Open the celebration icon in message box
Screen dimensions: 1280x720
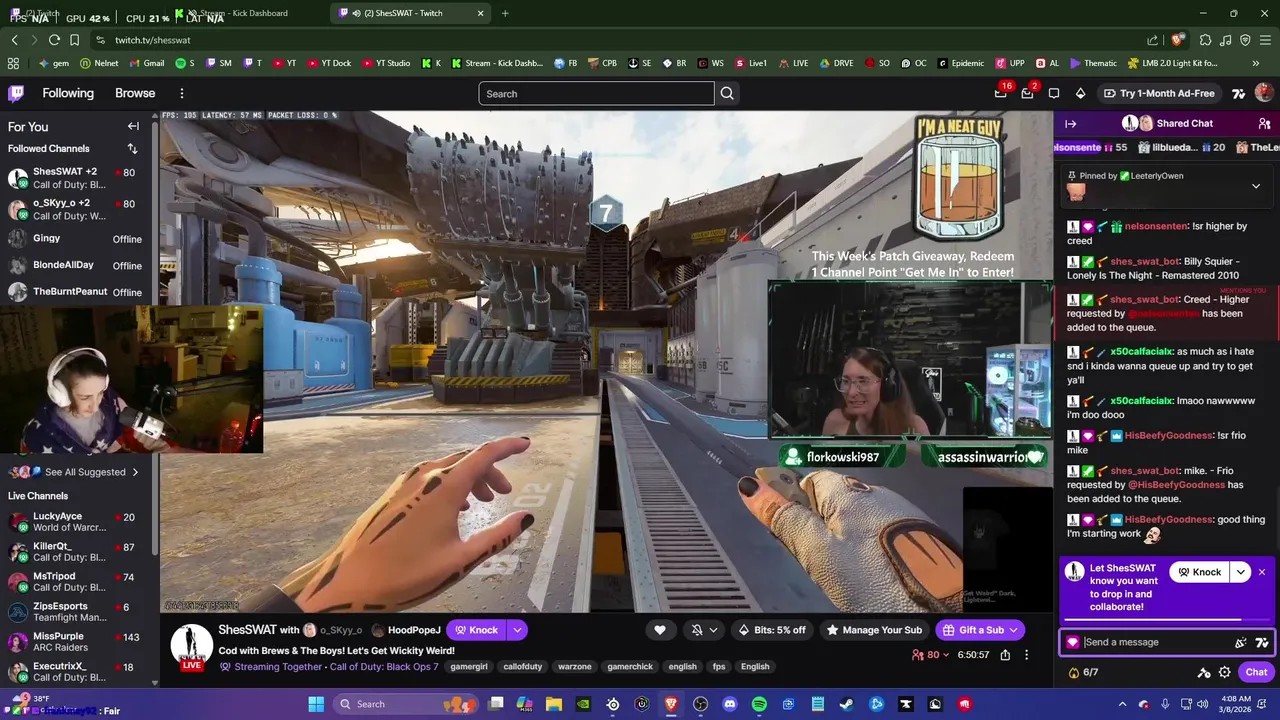[x=1241, y=642]
